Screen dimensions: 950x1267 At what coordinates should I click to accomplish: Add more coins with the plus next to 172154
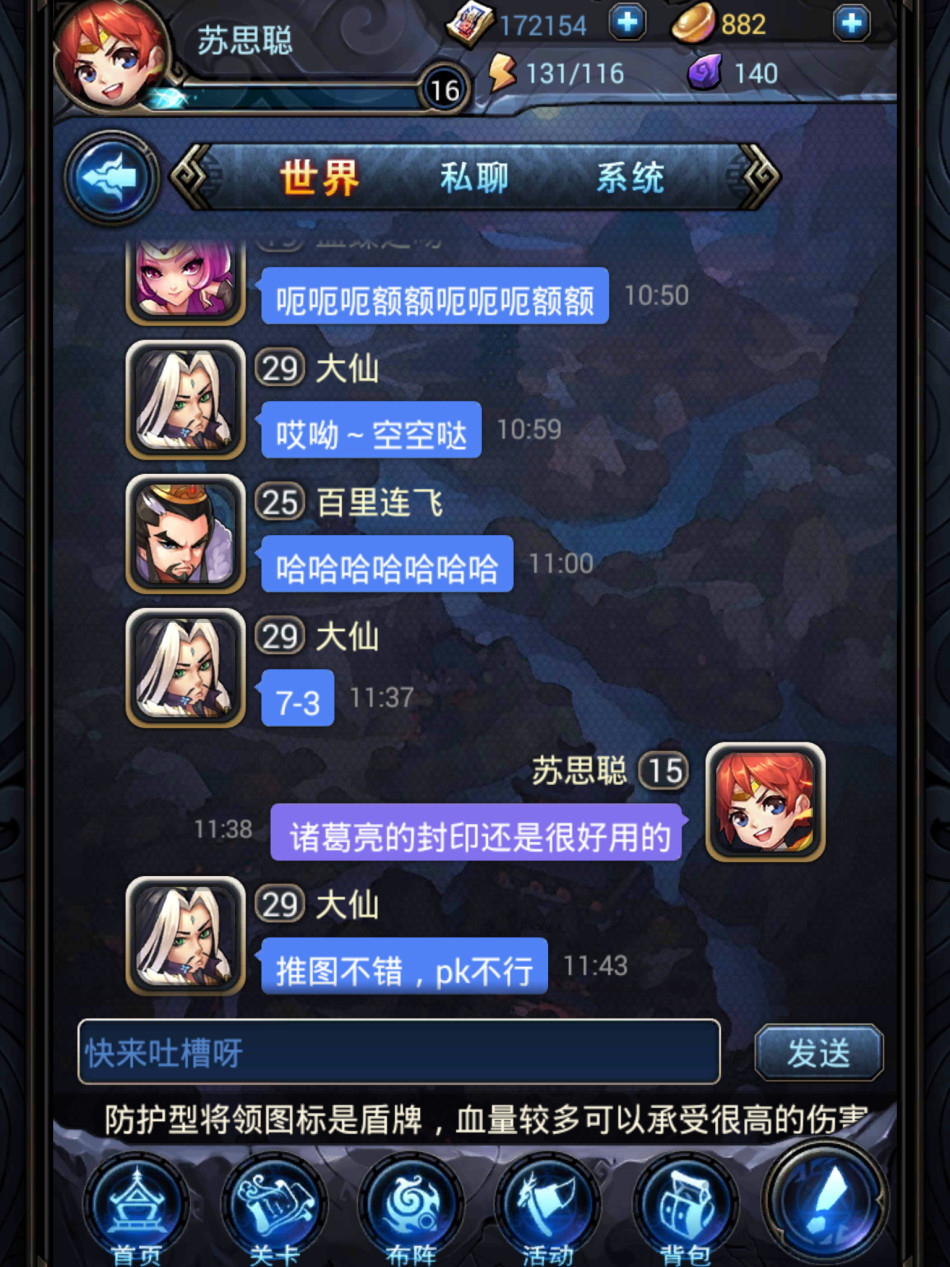coord(627,22)
